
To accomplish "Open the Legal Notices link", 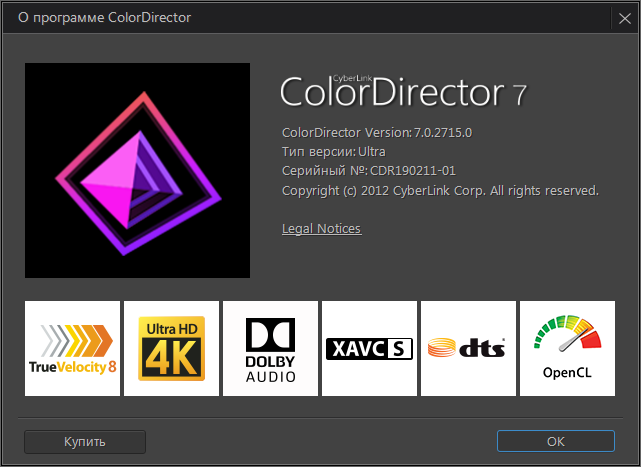I will coord(321,229).
